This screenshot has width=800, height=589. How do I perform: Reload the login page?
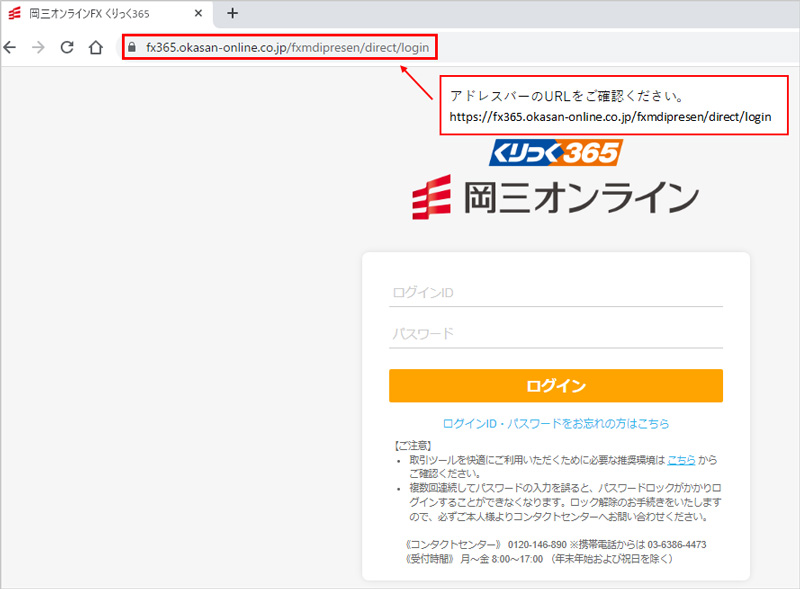[66, 47]
